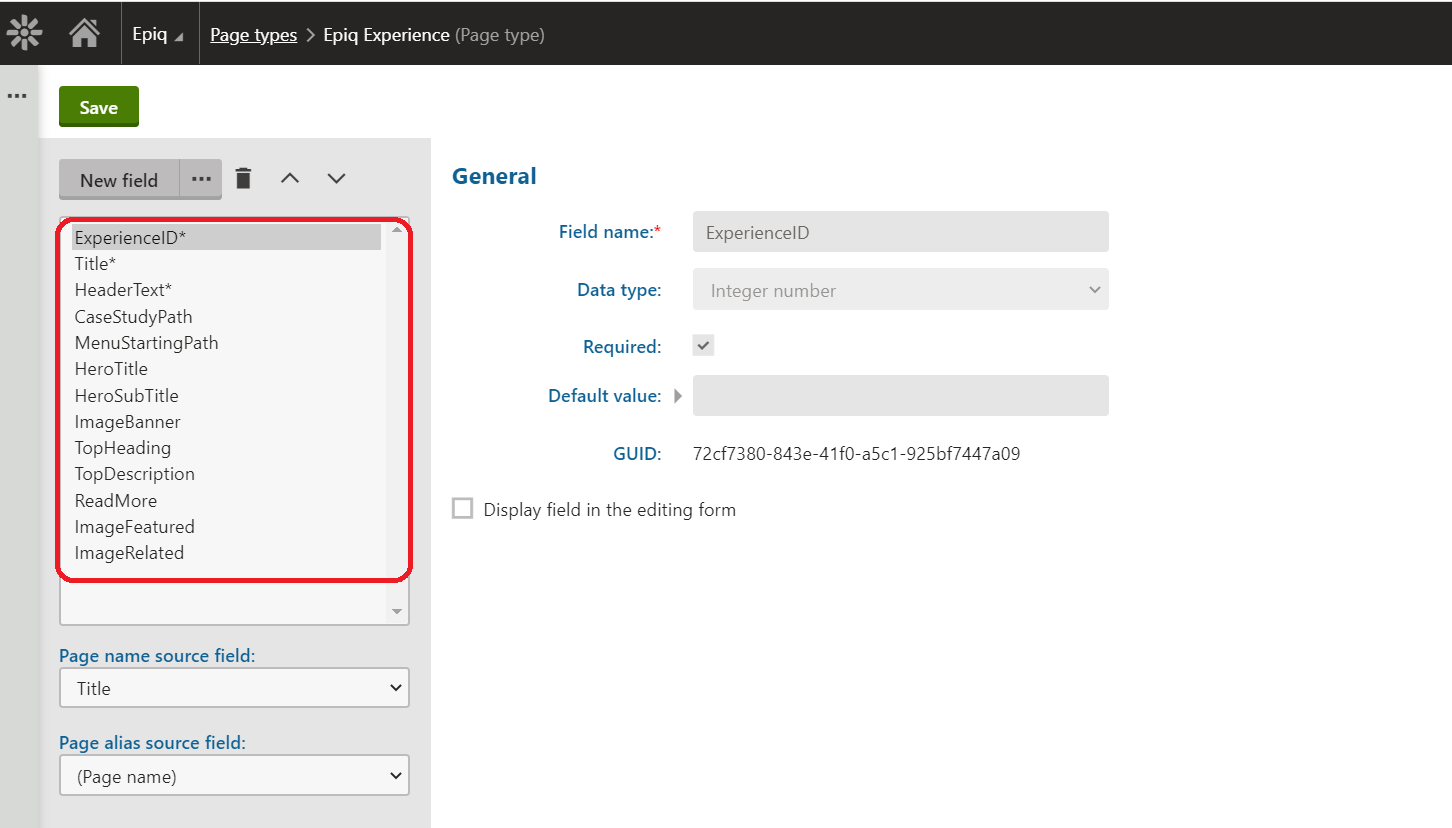The width and height of the screenshot is (1452, 828).
Task: Navigate to the Page types breadcrumb
Action: coord(252,34)
